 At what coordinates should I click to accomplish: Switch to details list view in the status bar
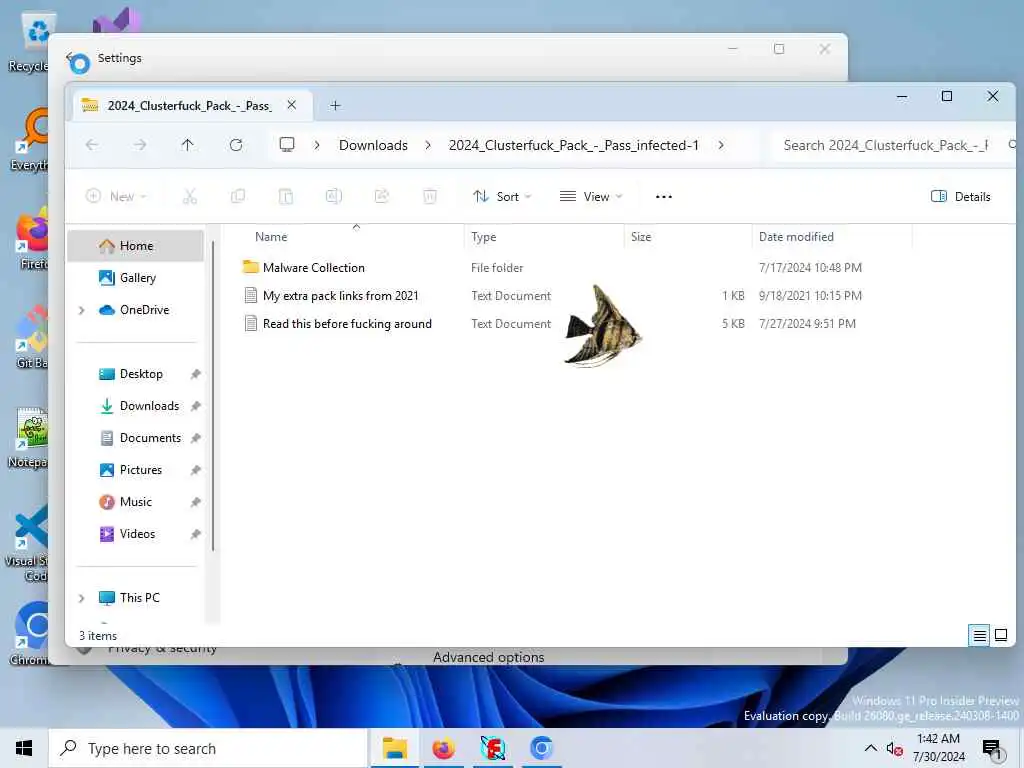pyautogui.click(x=980, y=635)
